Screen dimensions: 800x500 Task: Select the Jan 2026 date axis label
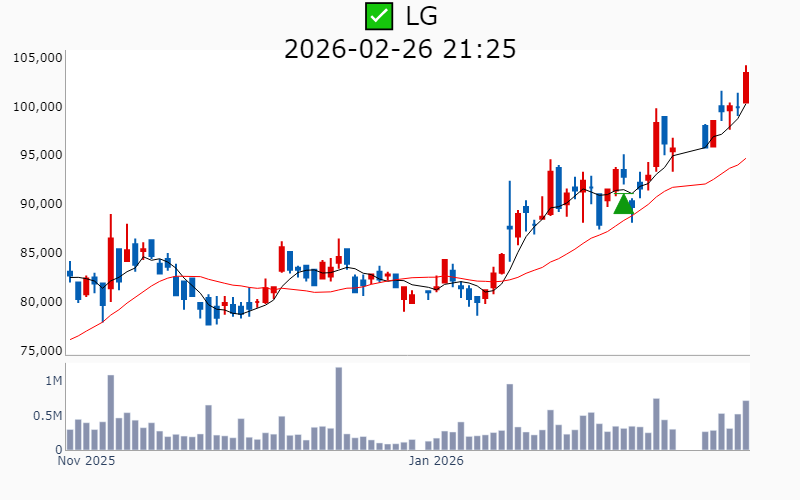click(437, 461)
